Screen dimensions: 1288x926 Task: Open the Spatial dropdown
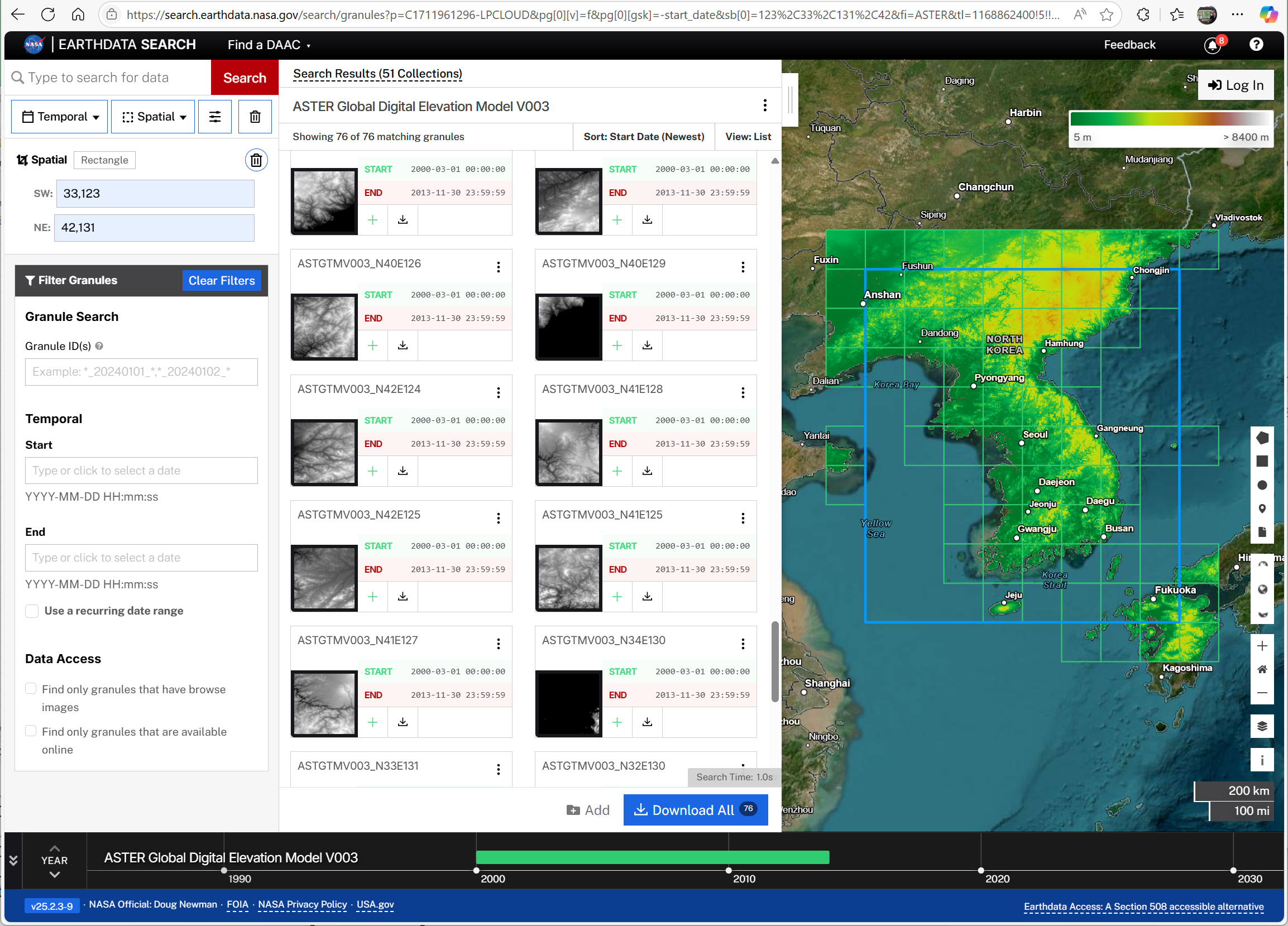(154, 117)
